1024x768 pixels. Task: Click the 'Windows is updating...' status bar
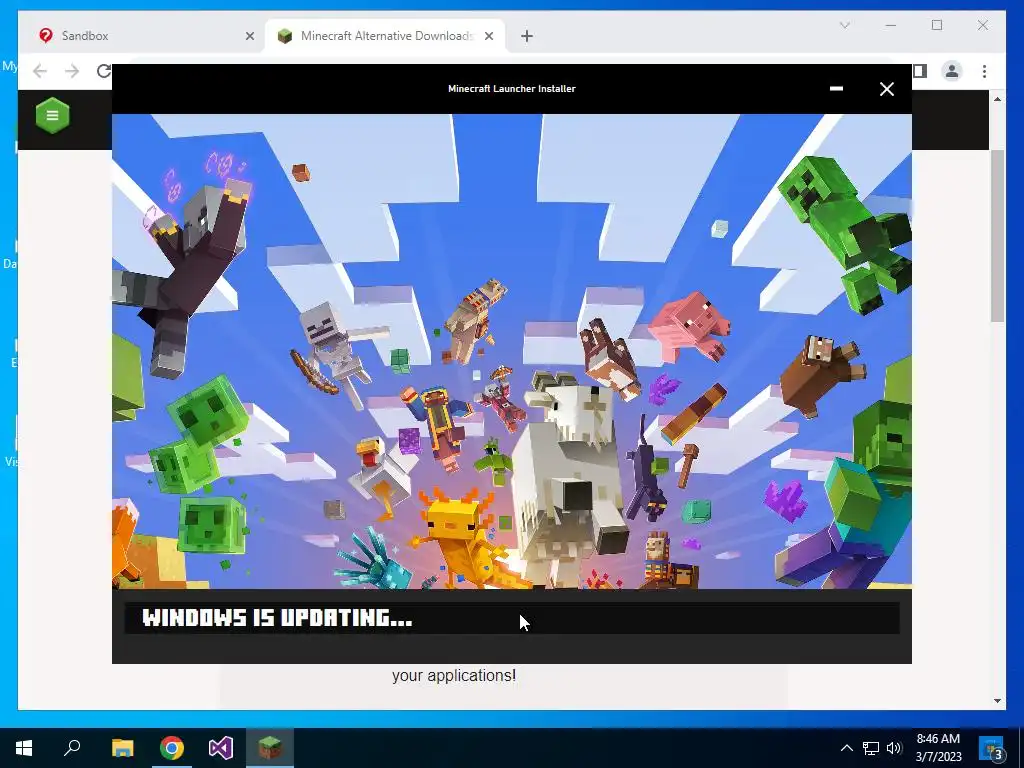pyautogui.click(x=512, y=618)
